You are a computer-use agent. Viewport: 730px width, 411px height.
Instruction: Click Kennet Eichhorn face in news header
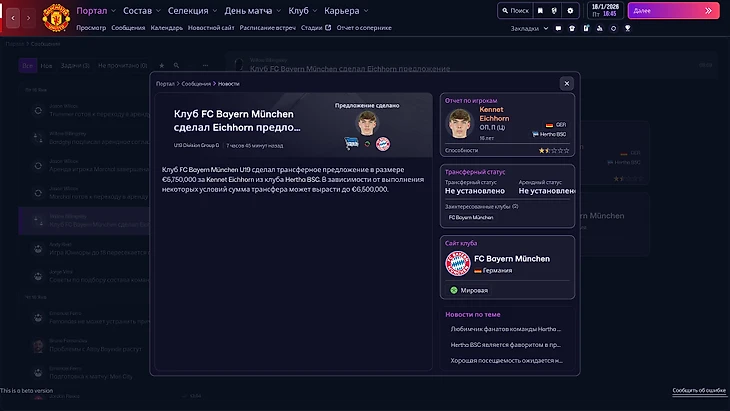(x=367, y=123)
